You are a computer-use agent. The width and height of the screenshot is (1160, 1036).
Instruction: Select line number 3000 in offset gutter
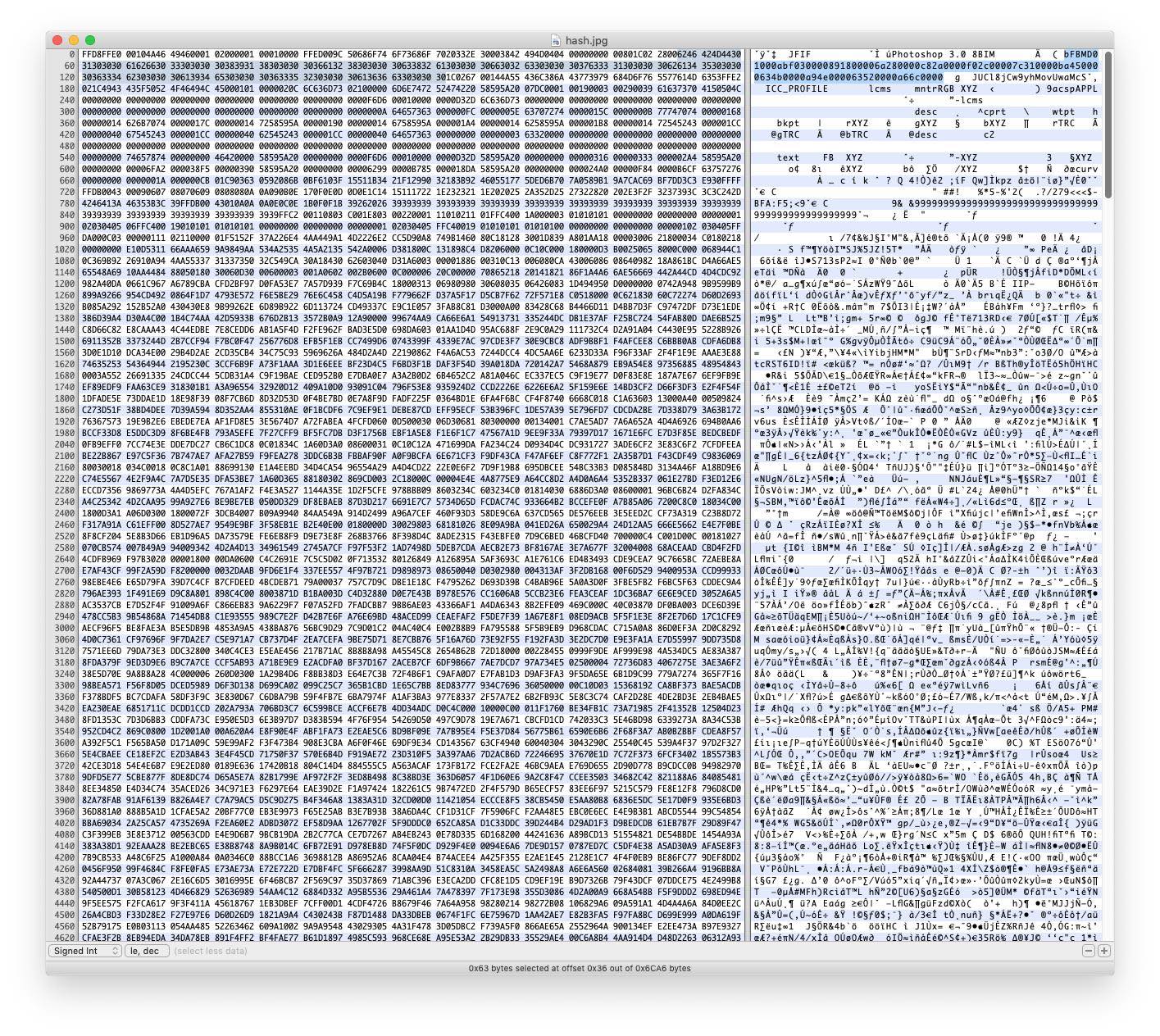tap(63, 629)
